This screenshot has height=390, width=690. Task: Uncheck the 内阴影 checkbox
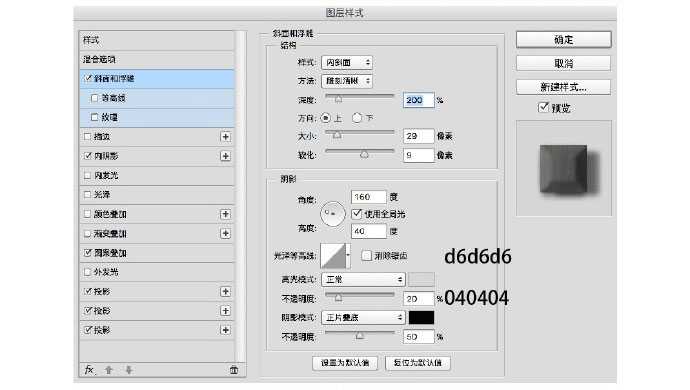point(88,156)
